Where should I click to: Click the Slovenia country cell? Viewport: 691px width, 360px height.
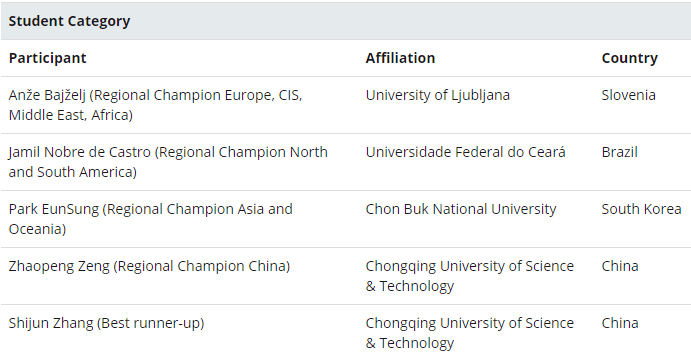[x=628, y=95]
